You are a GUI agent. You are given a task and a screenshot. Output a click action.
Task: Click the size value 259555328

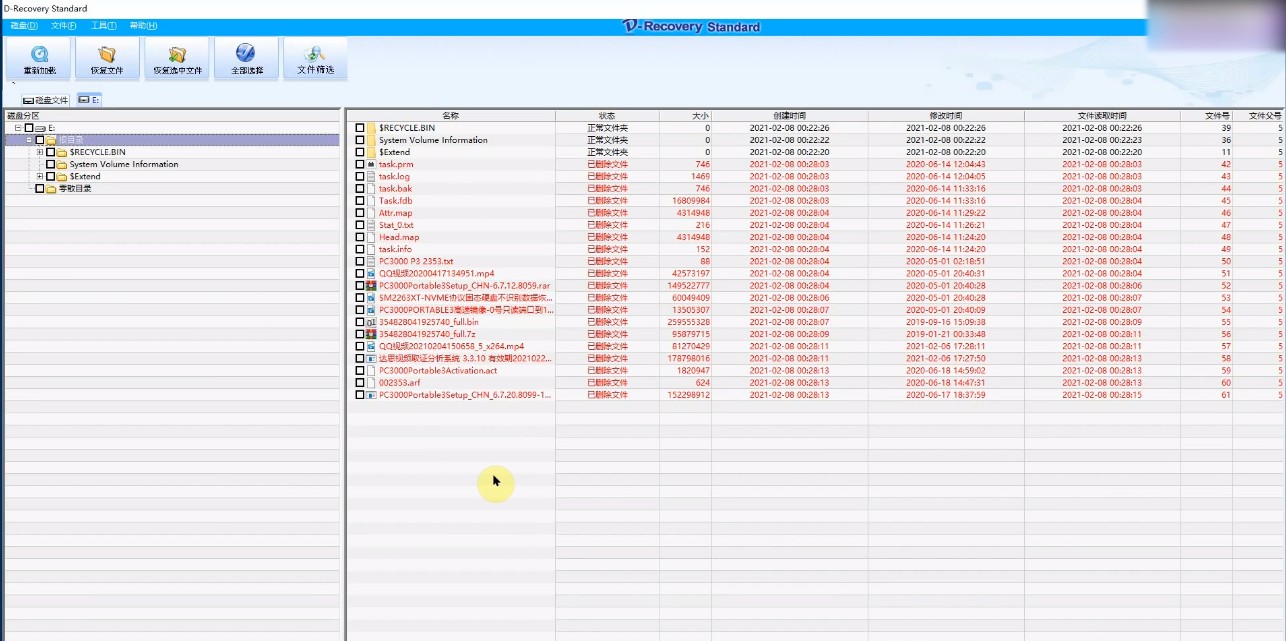pos(688,322)
